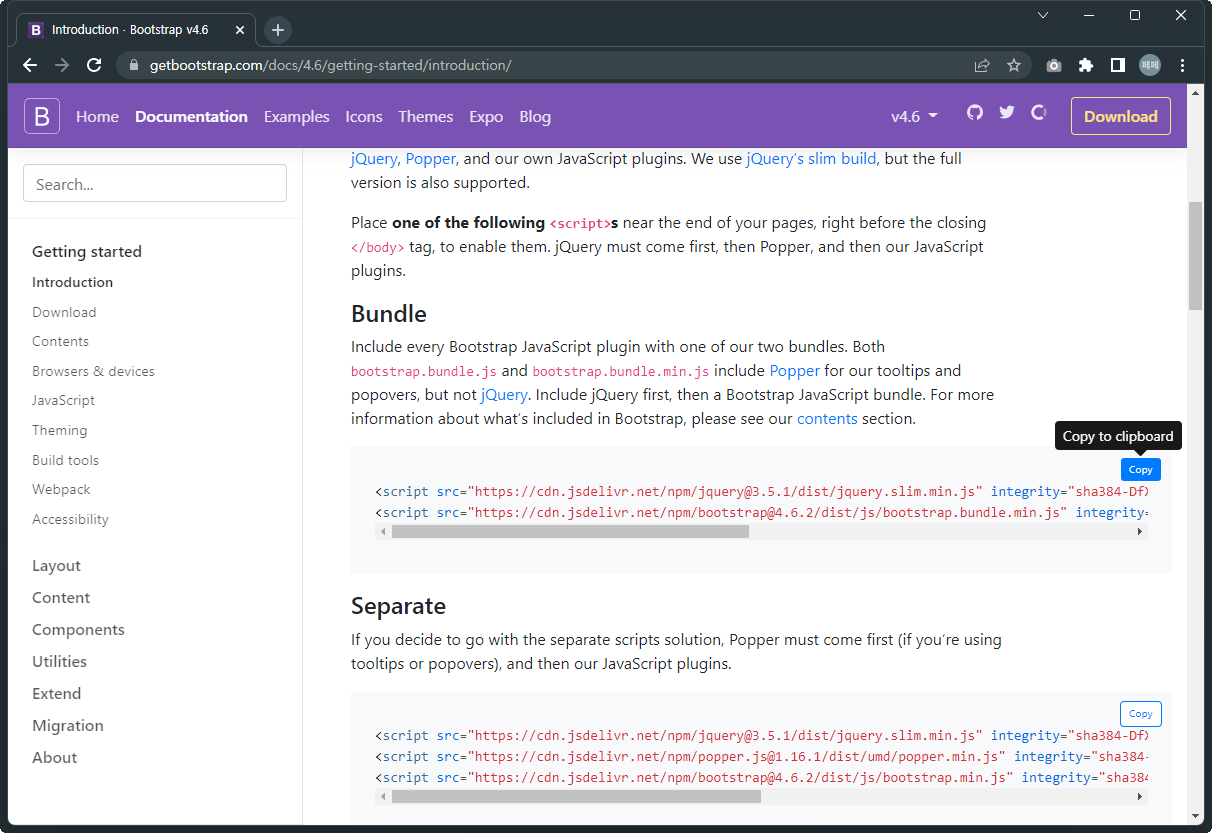
Task: Click the Bundle code horizontal scrollbar thumb
Action: tap(570, 532)
